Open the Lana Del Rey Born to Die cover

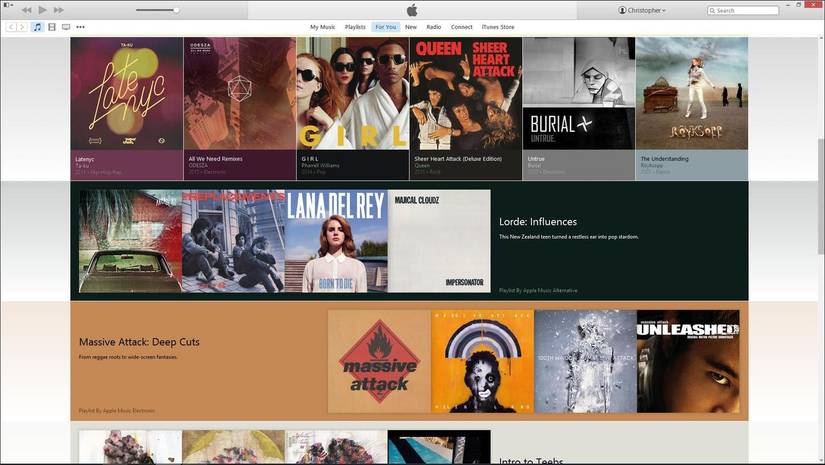click(336, 241)
